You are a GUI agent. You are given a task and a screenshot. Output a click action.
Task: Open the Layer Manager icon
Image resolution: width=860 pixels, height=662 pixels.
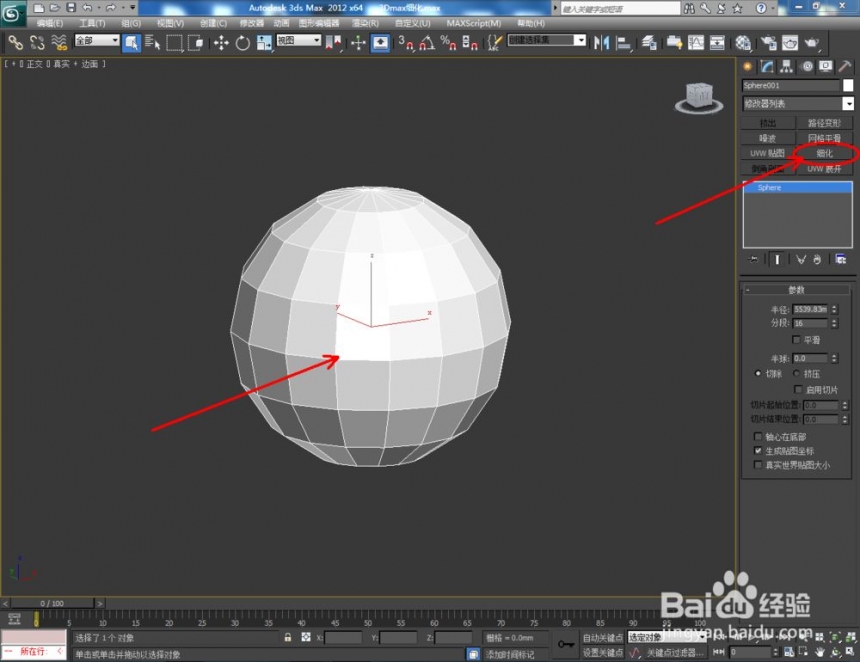tap(649, 42)
